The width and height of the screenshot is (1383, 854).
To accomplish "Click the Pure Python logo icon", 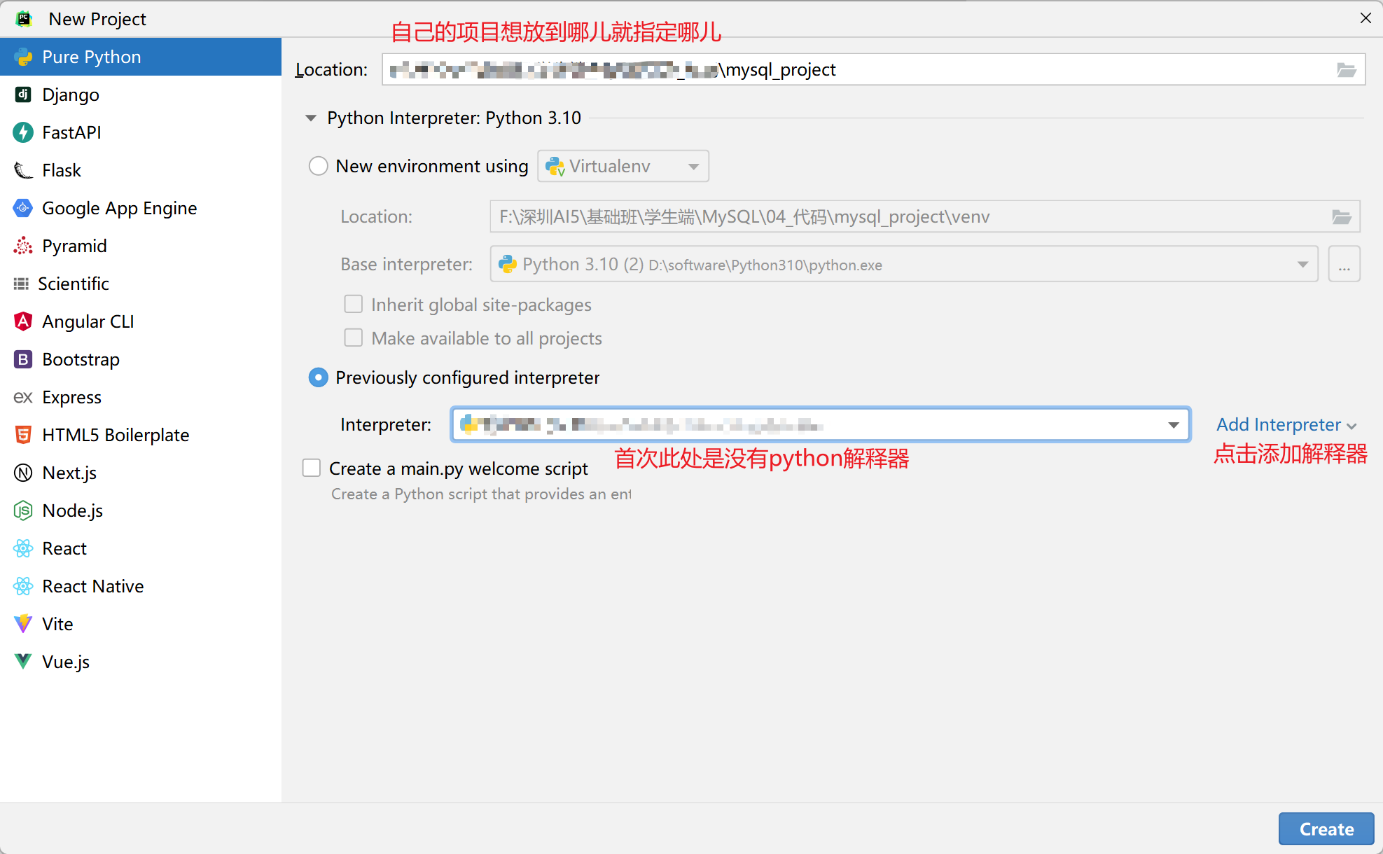I will pos(23,57).
